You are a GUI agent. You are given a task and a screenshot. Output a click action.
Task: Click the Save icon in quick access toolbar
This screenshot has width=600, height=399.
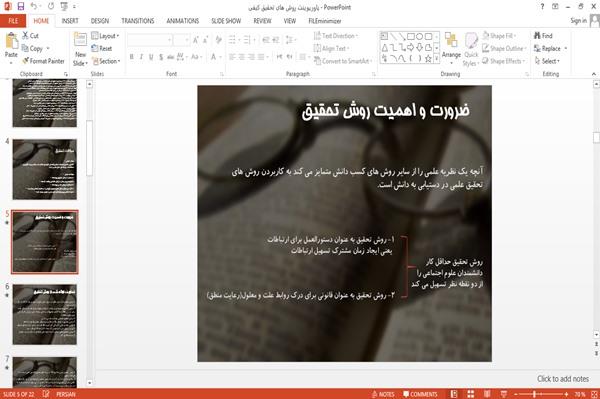point(21,6)
